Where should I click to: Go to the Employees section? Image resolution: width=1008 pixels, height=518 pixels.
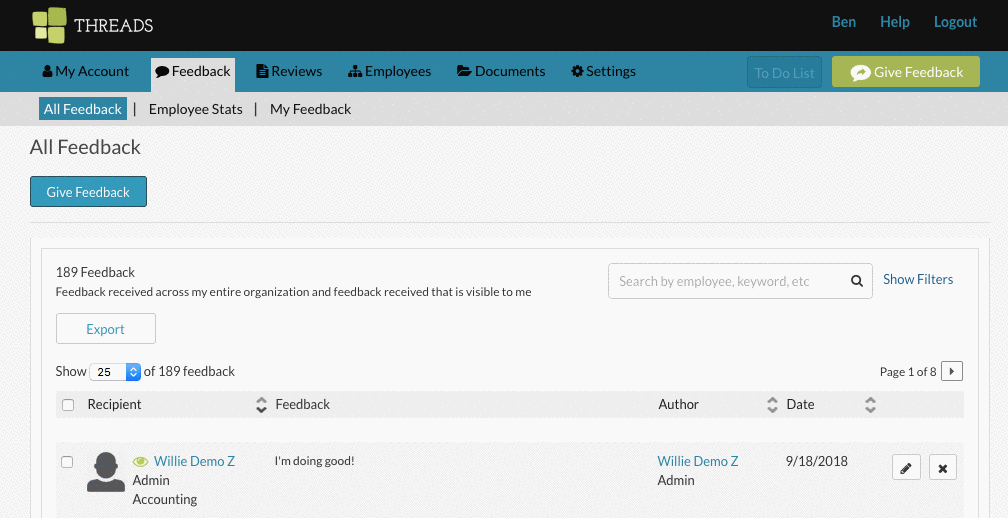coord(390,71)
